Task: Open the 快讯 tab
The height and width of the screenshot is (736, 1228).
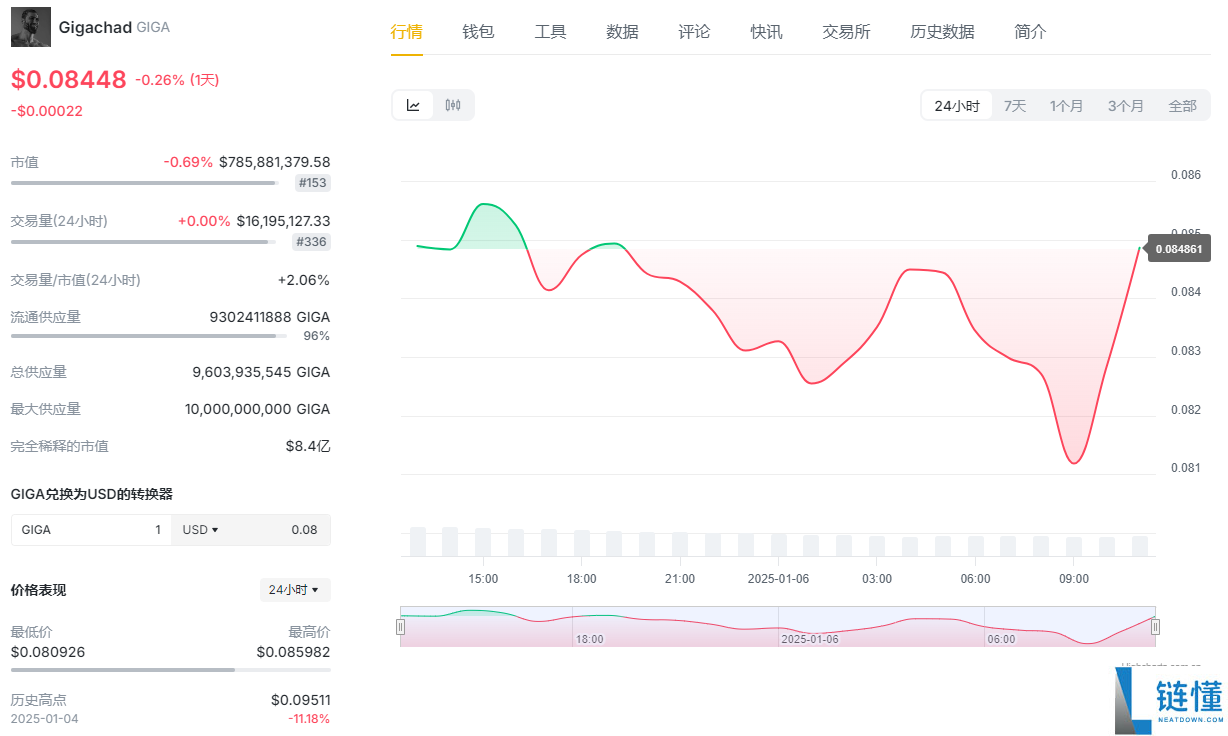Action: pos(766,32)
